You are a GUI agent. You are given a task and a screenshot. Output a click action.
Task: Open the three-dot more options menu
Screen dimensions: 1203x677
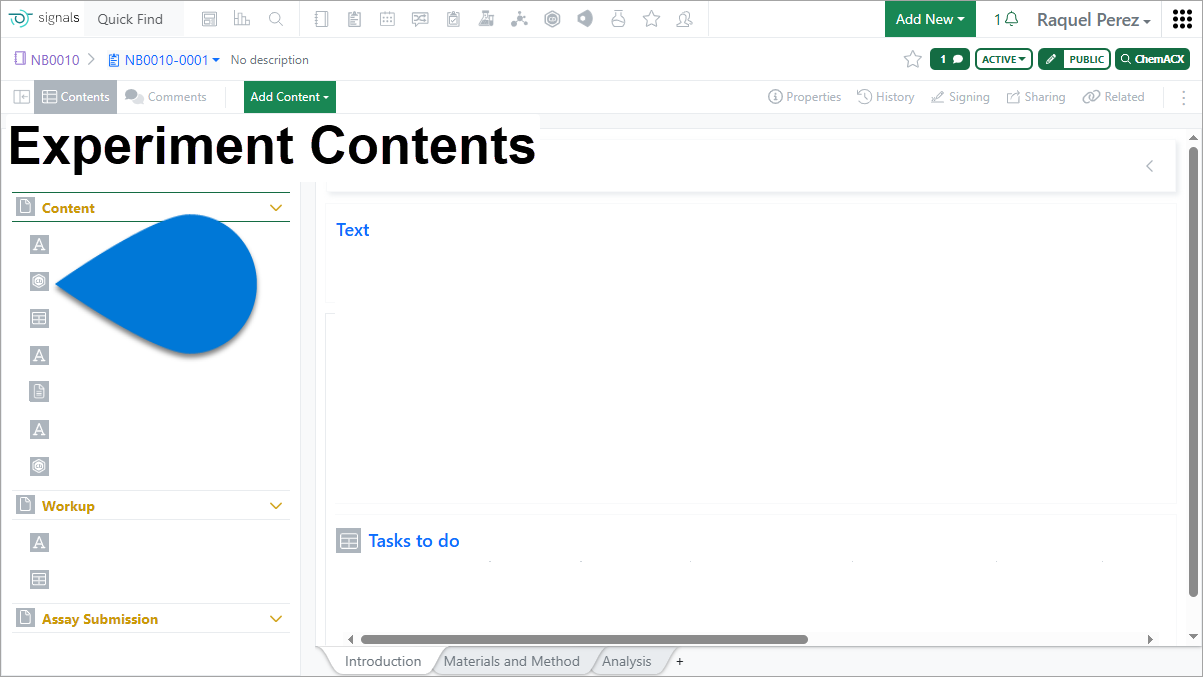pos(1184,97)
